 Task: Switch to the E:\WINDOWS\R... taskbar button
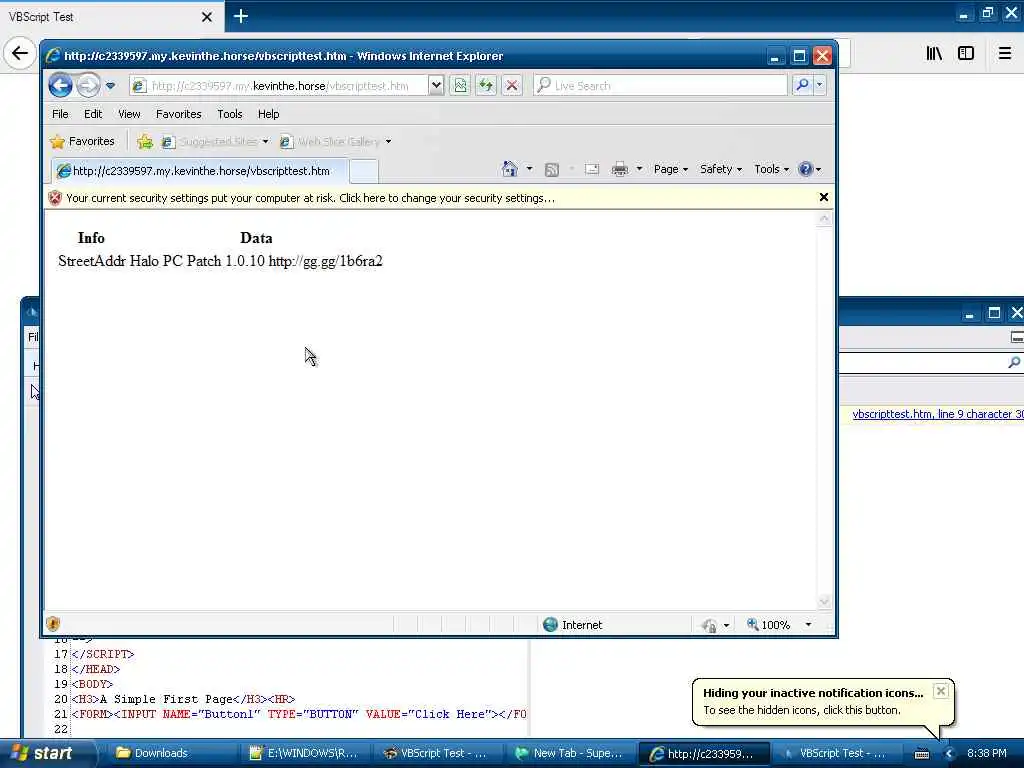(306, 753)
